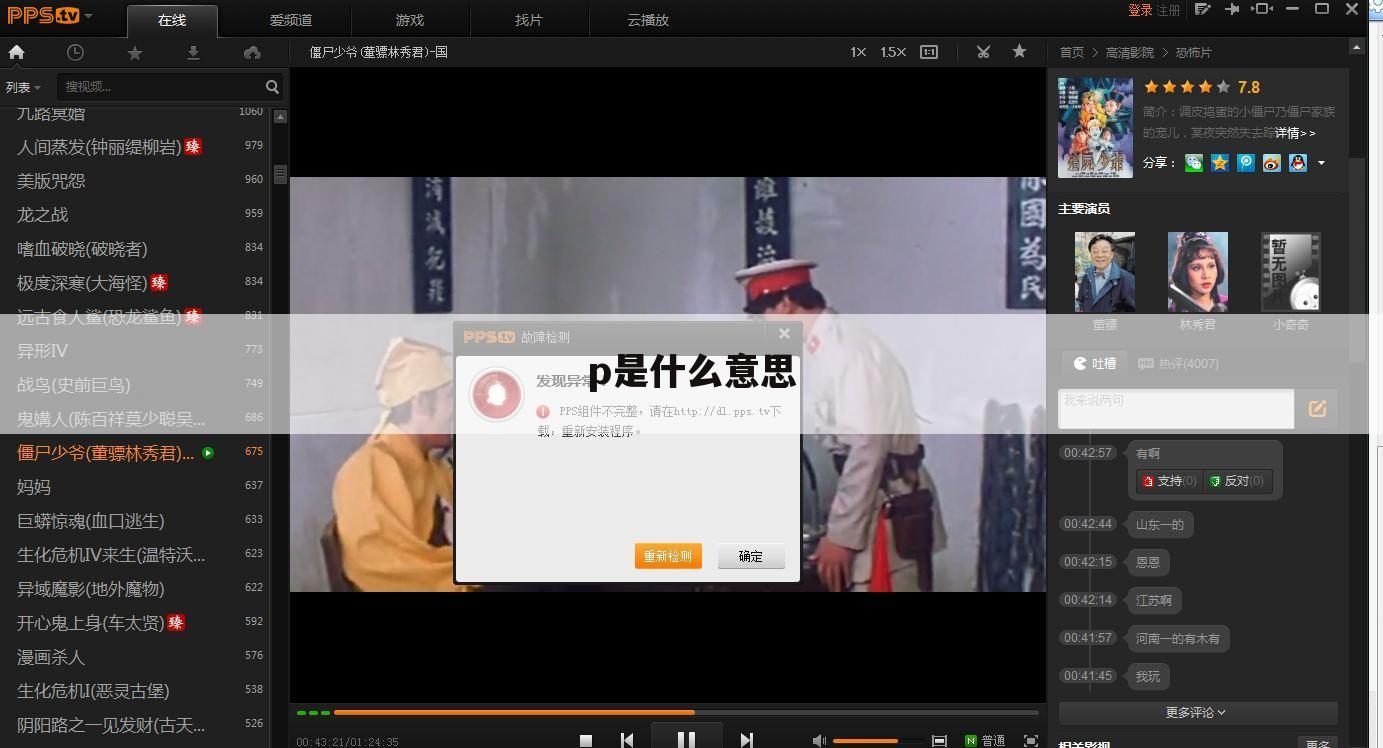Select 1.5× playback speed

[x=893, y=52]
